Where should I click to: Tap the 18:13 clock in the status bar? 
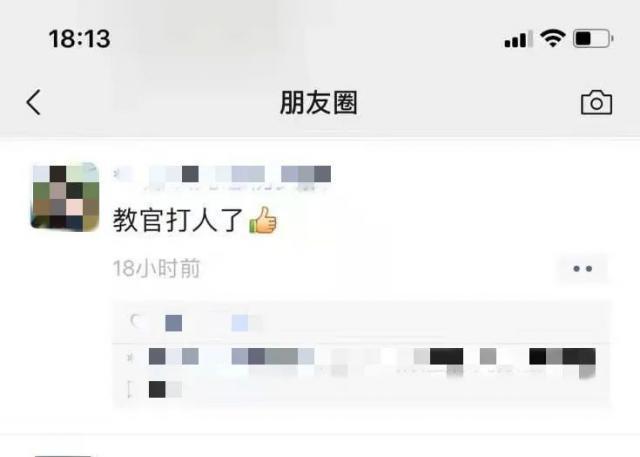(80, 39)
